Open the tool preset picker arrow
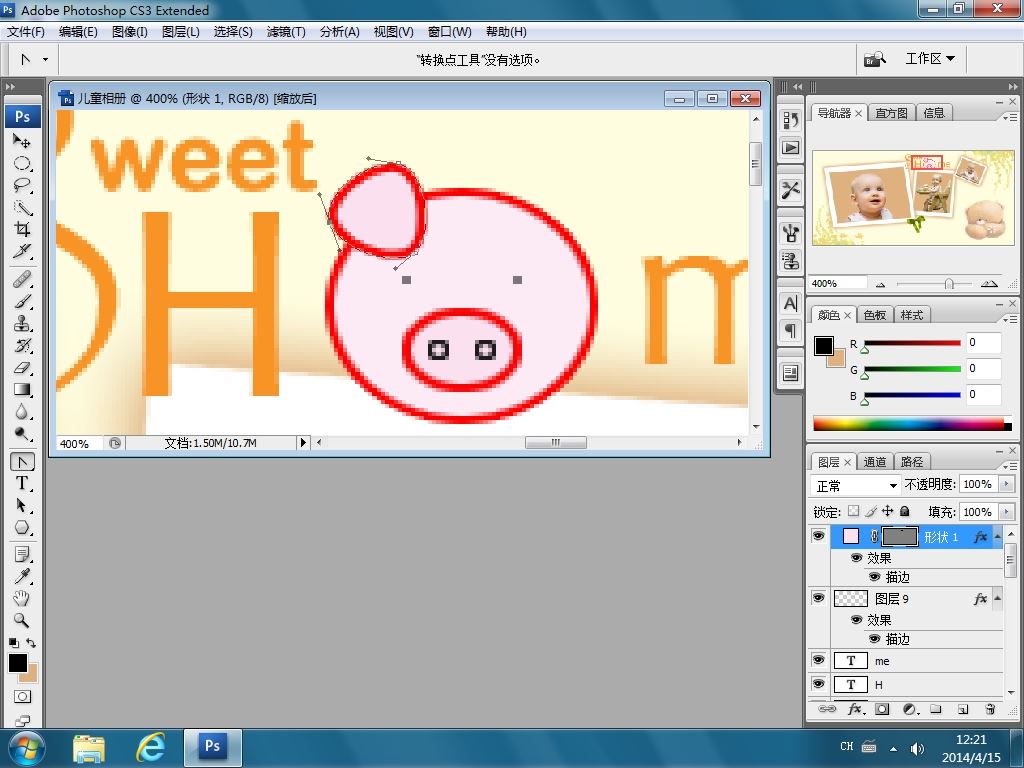Viewport: 1024px width, 768px height. click(45, 59)
